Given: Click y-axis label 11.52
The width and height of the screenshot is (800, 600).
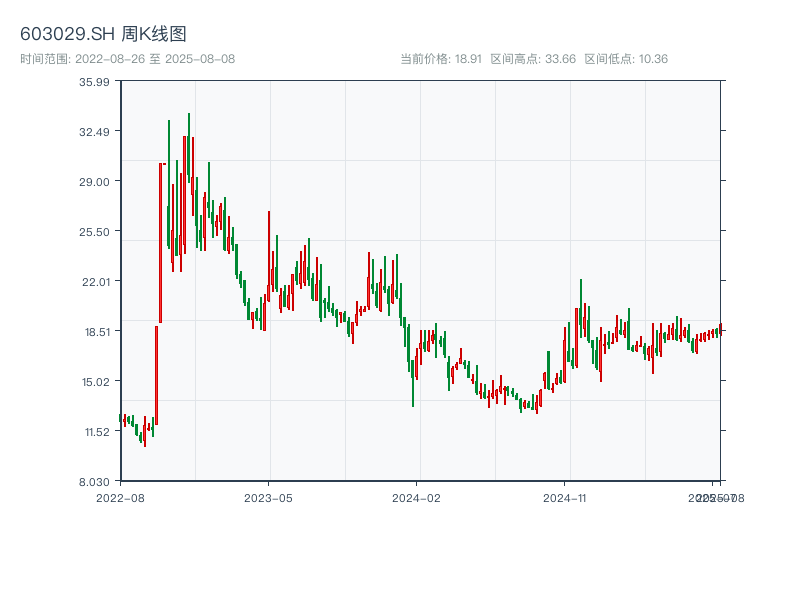Looking at the screenshot, I should point(97,432).
